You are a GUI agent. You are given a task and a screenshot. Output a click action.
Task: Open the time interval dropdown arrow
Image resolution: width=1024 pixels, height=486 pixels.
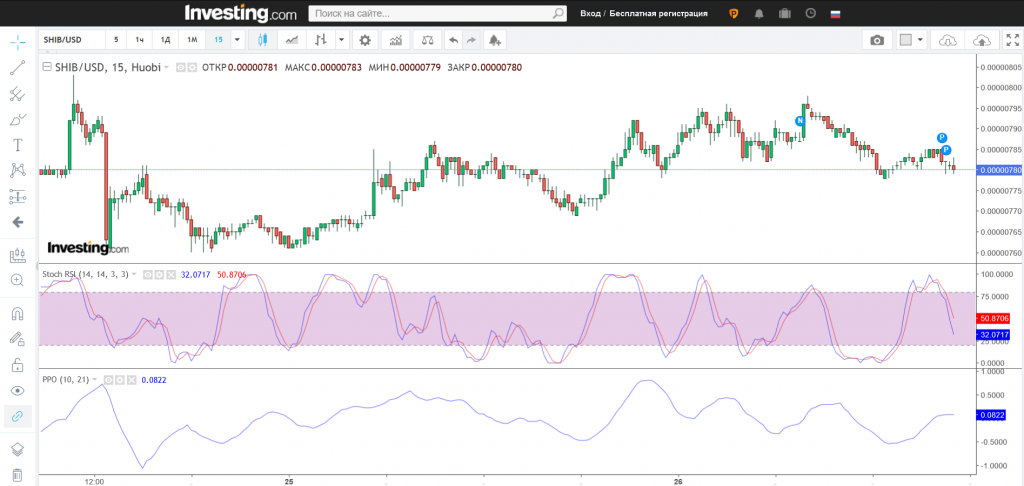pos(237,40)
